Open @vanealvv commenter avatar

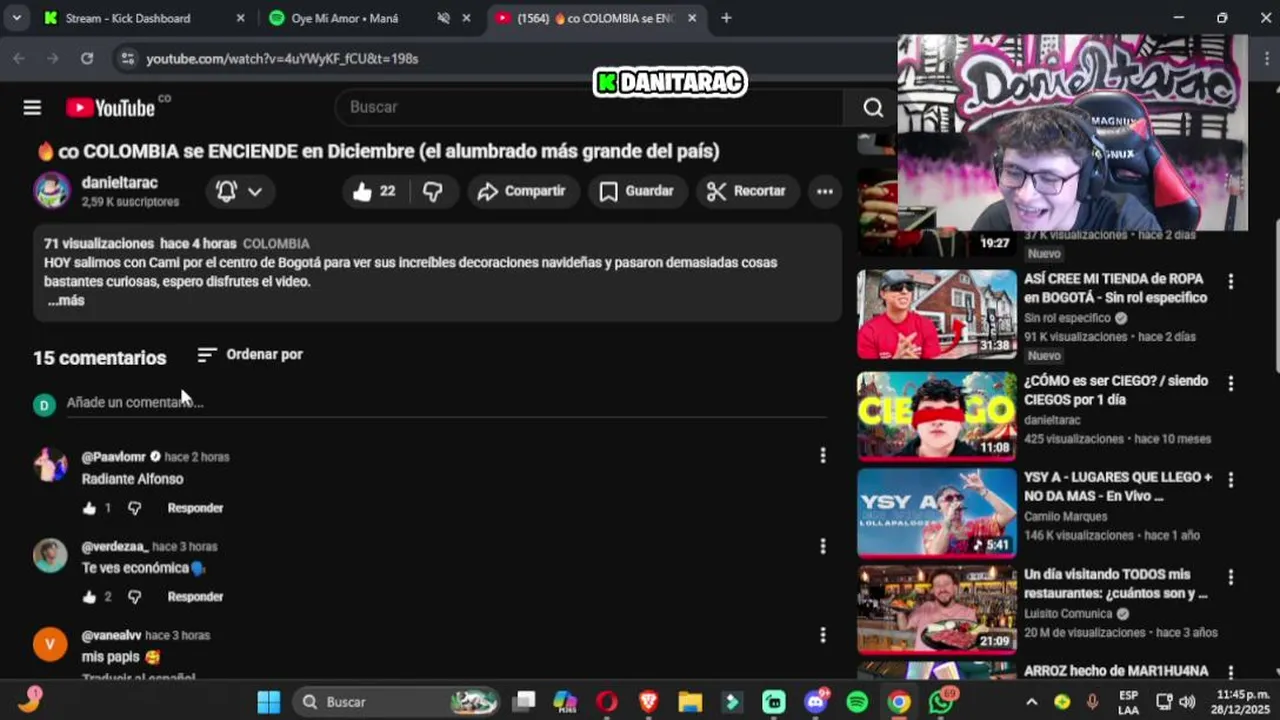(x=50, y=644)
